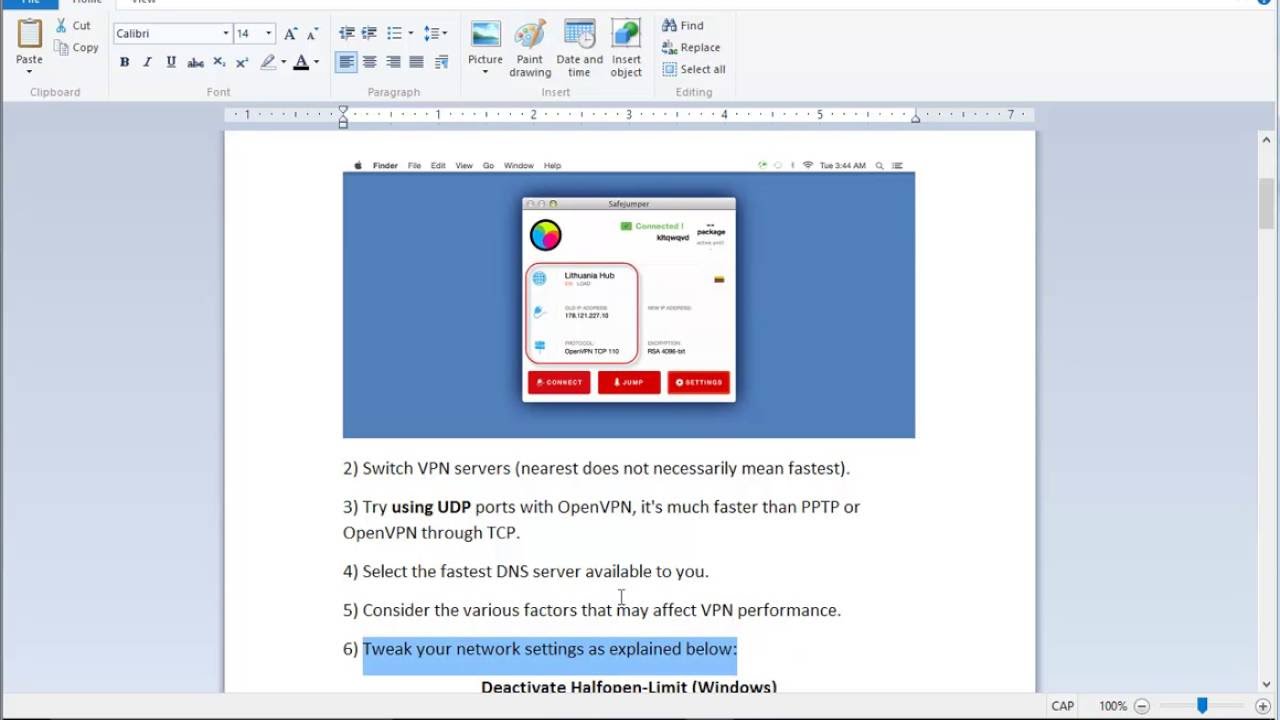Viewport: 1280px width, 720px height.
Task: Center the text alignment
Action: click(x=369, y=62)
